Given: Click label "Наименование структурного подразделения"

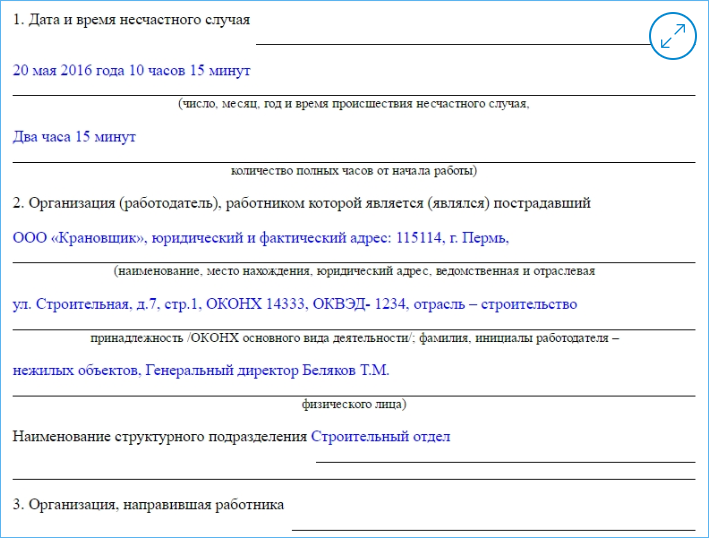Looking at the screenshot, I should [x=160, y=436].
